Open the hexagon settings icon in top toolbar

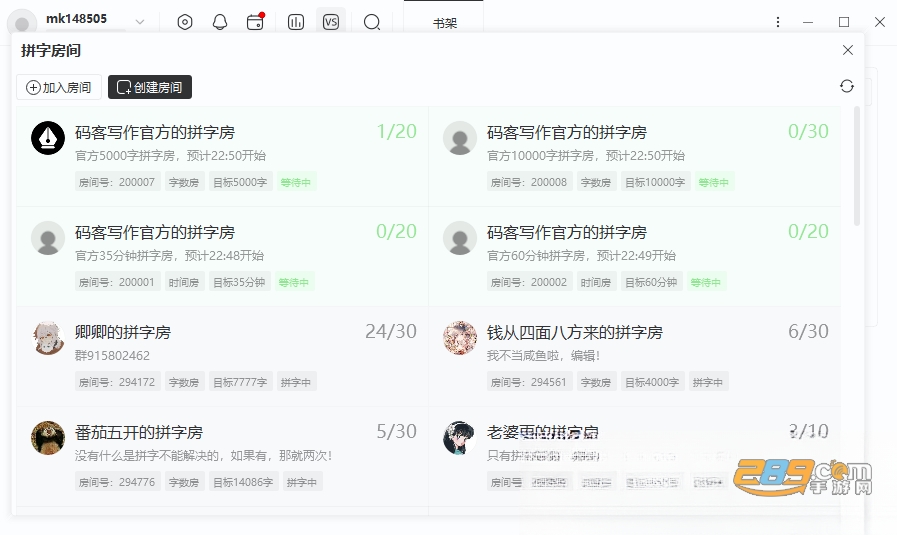tap(185, 22)
